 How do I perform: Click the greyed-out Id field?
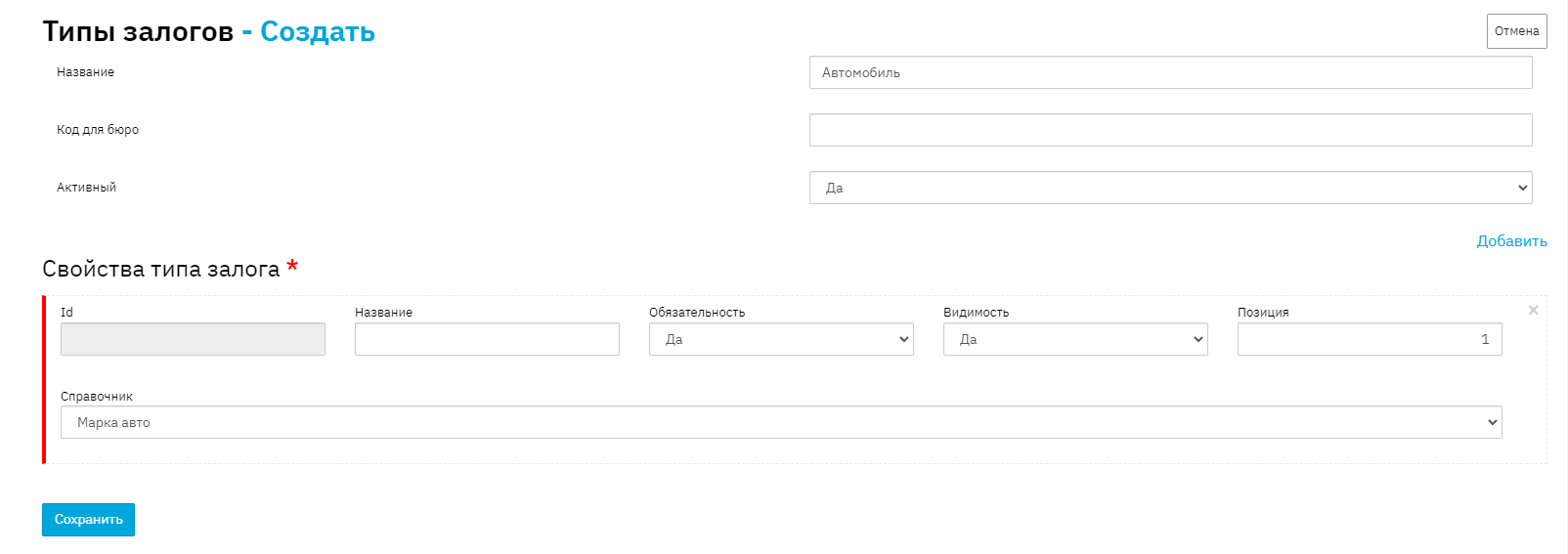(193, 339)
